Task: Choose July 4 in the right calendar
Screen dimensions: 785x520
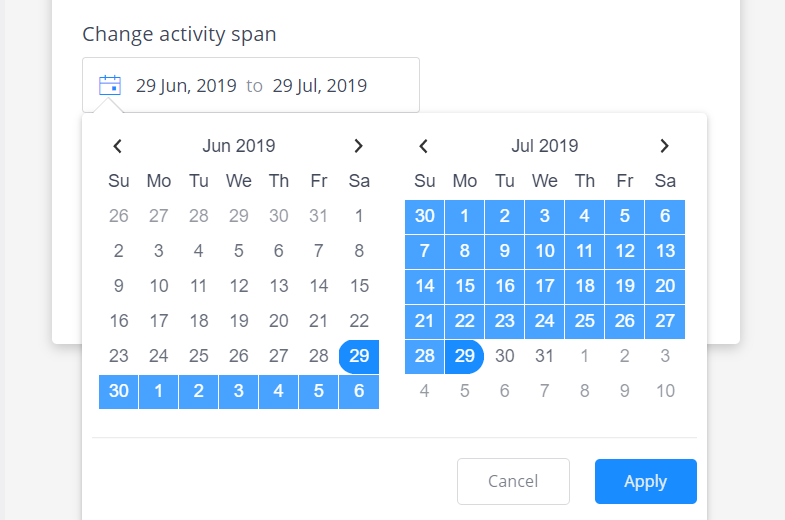Action: [x=585, y=216]
